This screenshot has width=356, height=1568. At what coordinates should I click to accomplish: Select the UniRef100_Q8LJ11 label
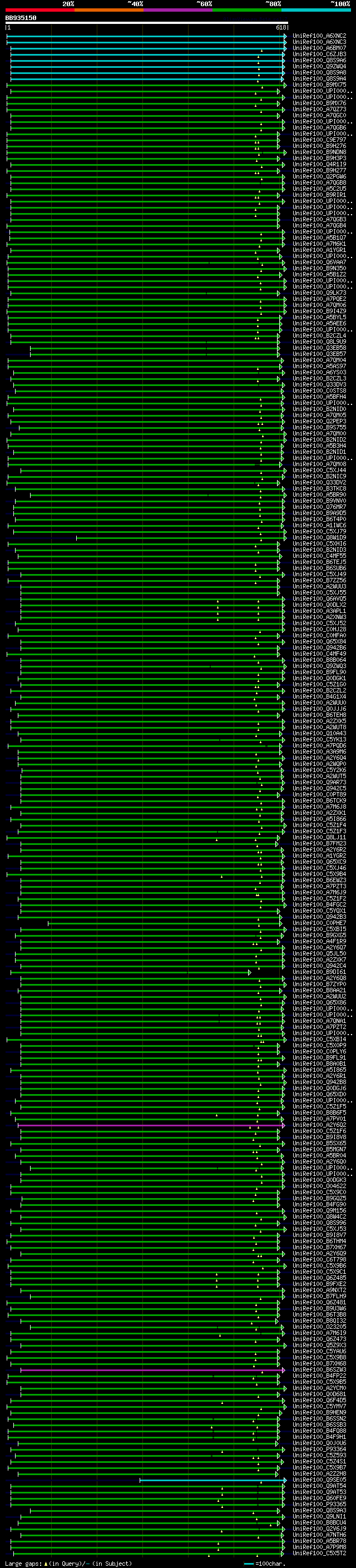319,838
